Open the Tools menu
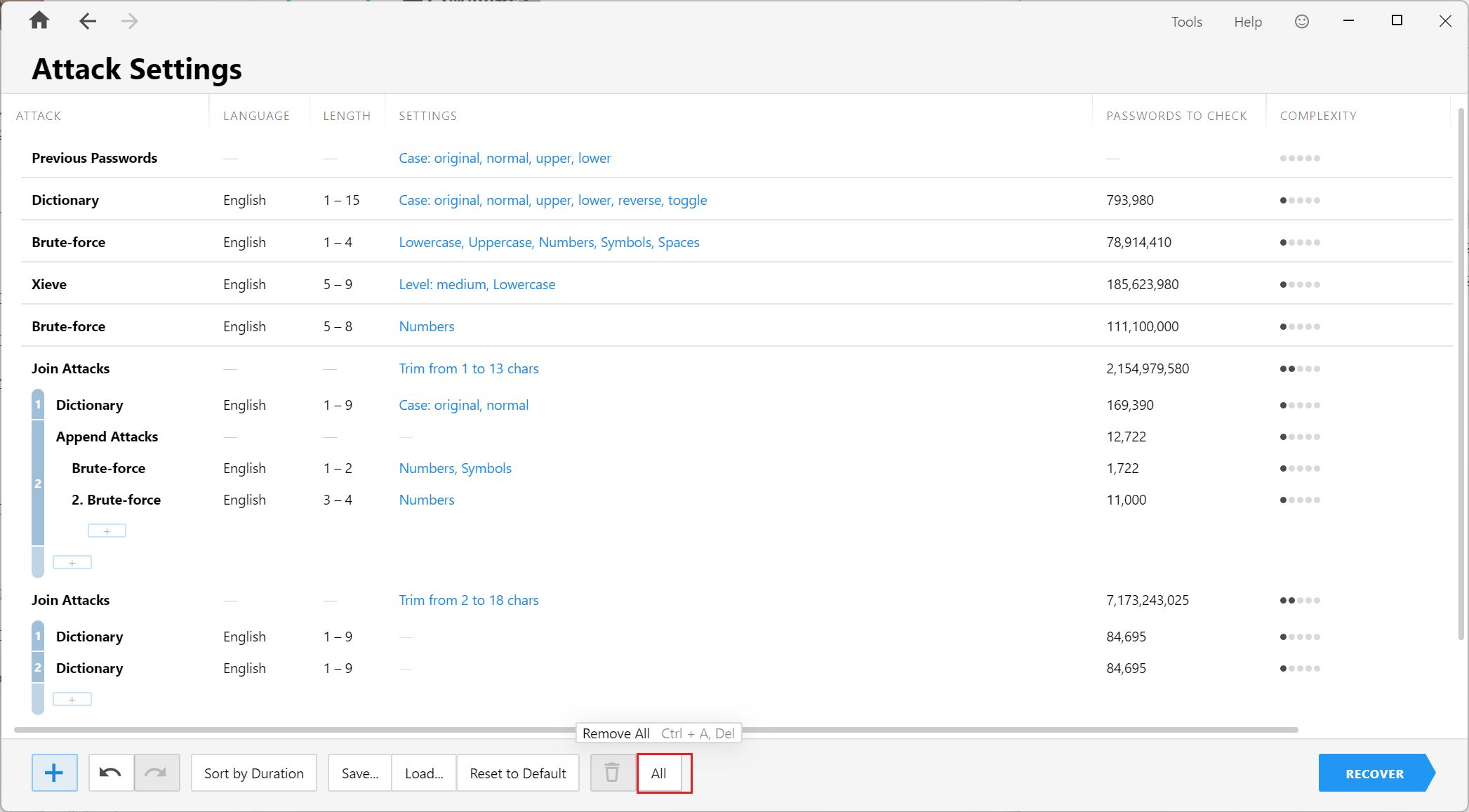This screenshot has height=812, width=1469. (x=1186, y=22)
